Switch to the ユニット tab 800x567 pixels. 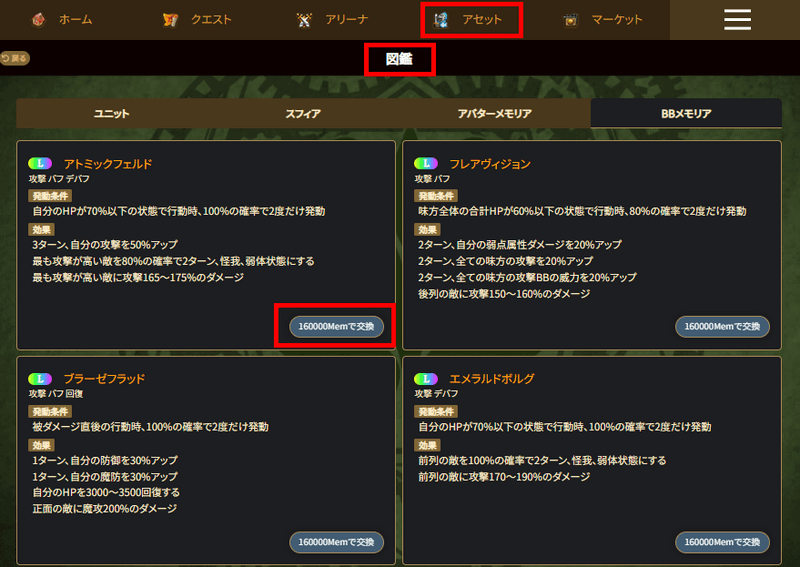click(112, 113)
